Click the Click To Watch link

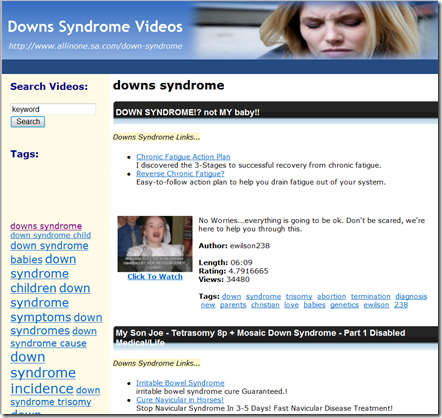pos(155,277)
